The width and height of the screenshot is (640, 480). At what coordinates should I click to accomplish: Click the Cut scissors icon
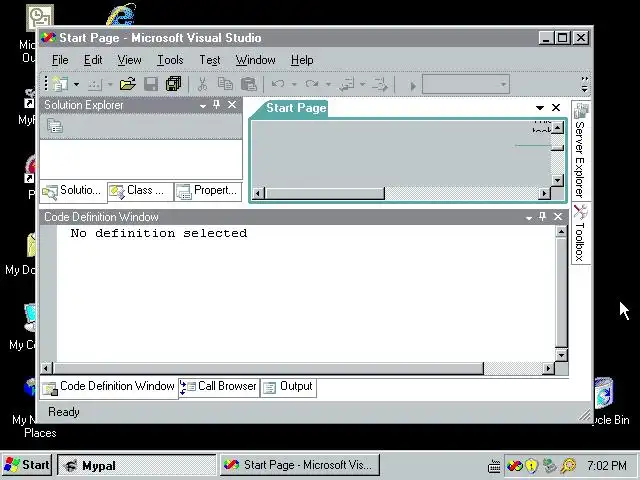202,84
